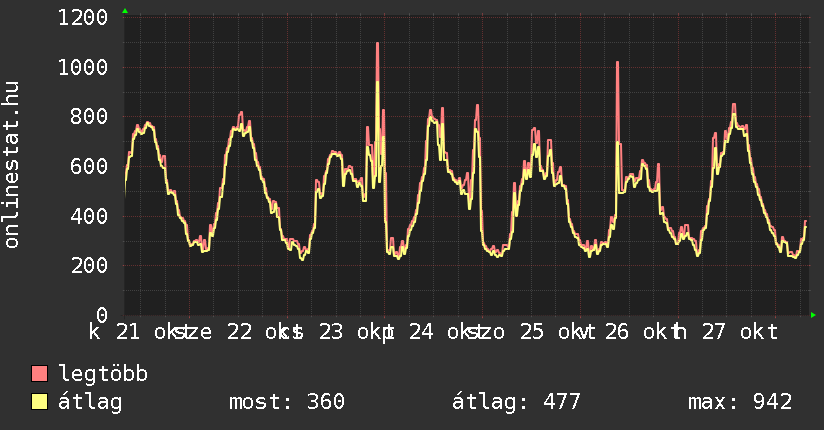Click the onlinestat.hu vertical watermark

coord(13,165)
